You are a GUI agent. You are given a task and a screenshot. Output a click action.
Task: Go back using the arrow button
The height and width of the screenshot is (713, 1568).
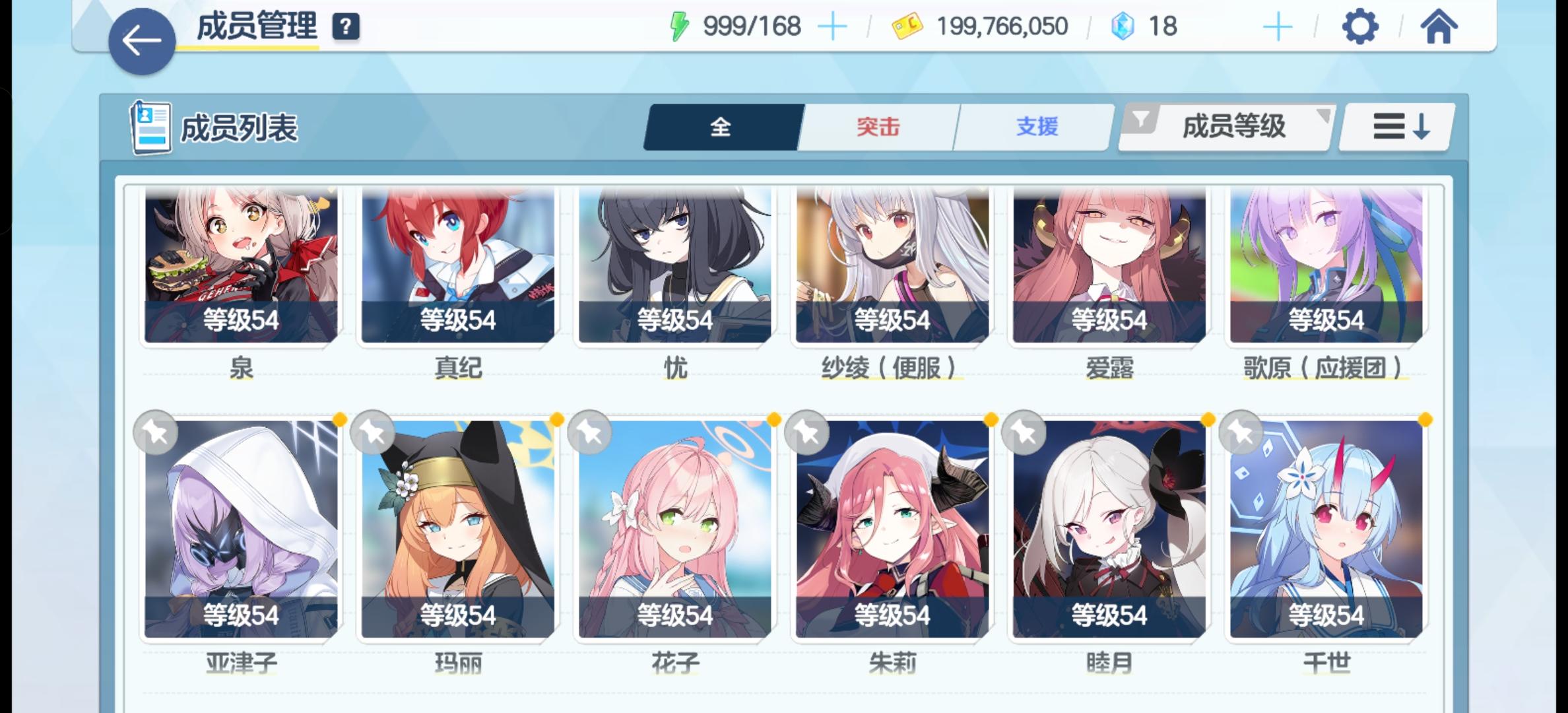[x=142, y=41]
